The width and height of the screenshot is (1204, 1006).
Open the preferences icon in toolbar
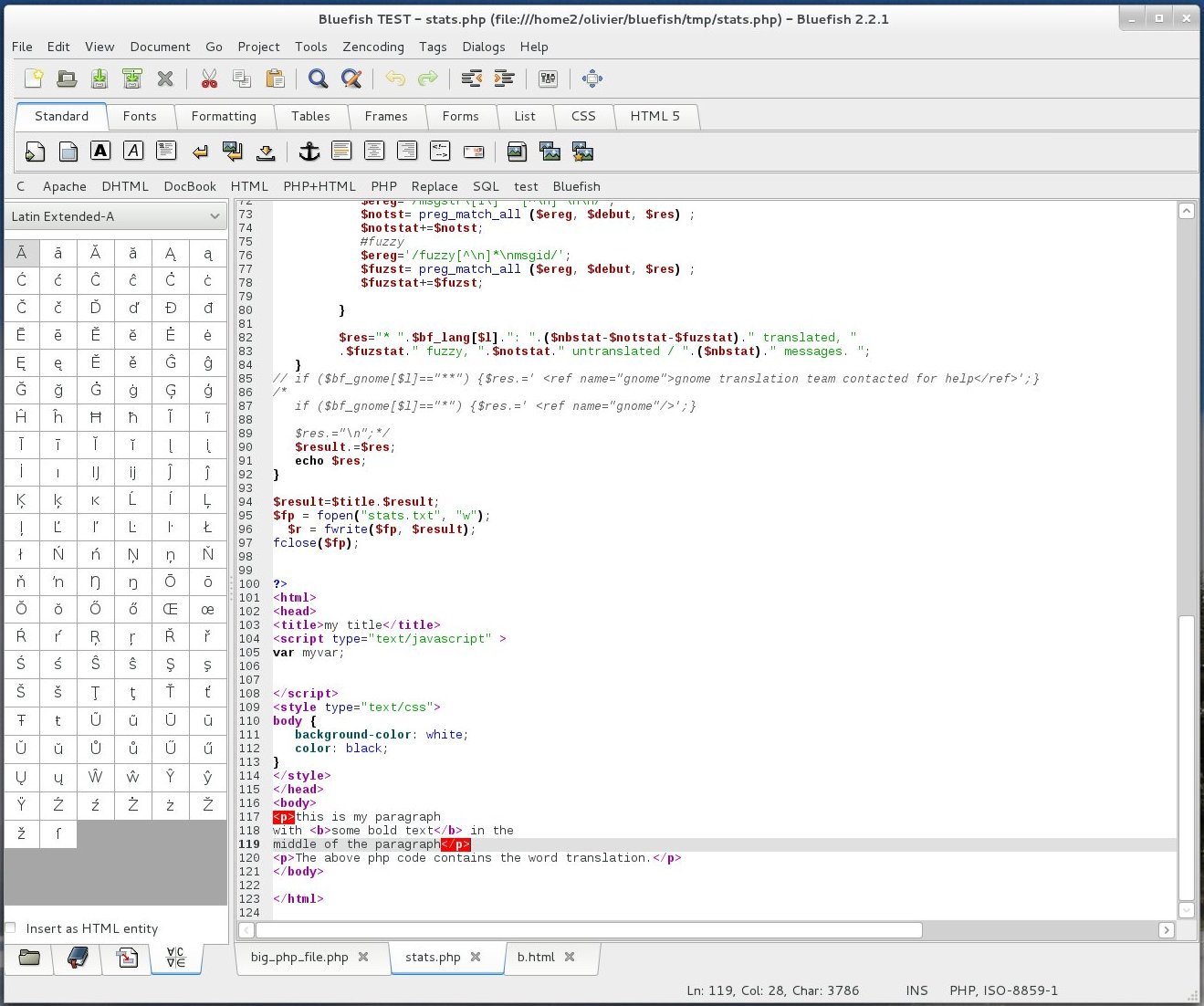coord(548,79)
